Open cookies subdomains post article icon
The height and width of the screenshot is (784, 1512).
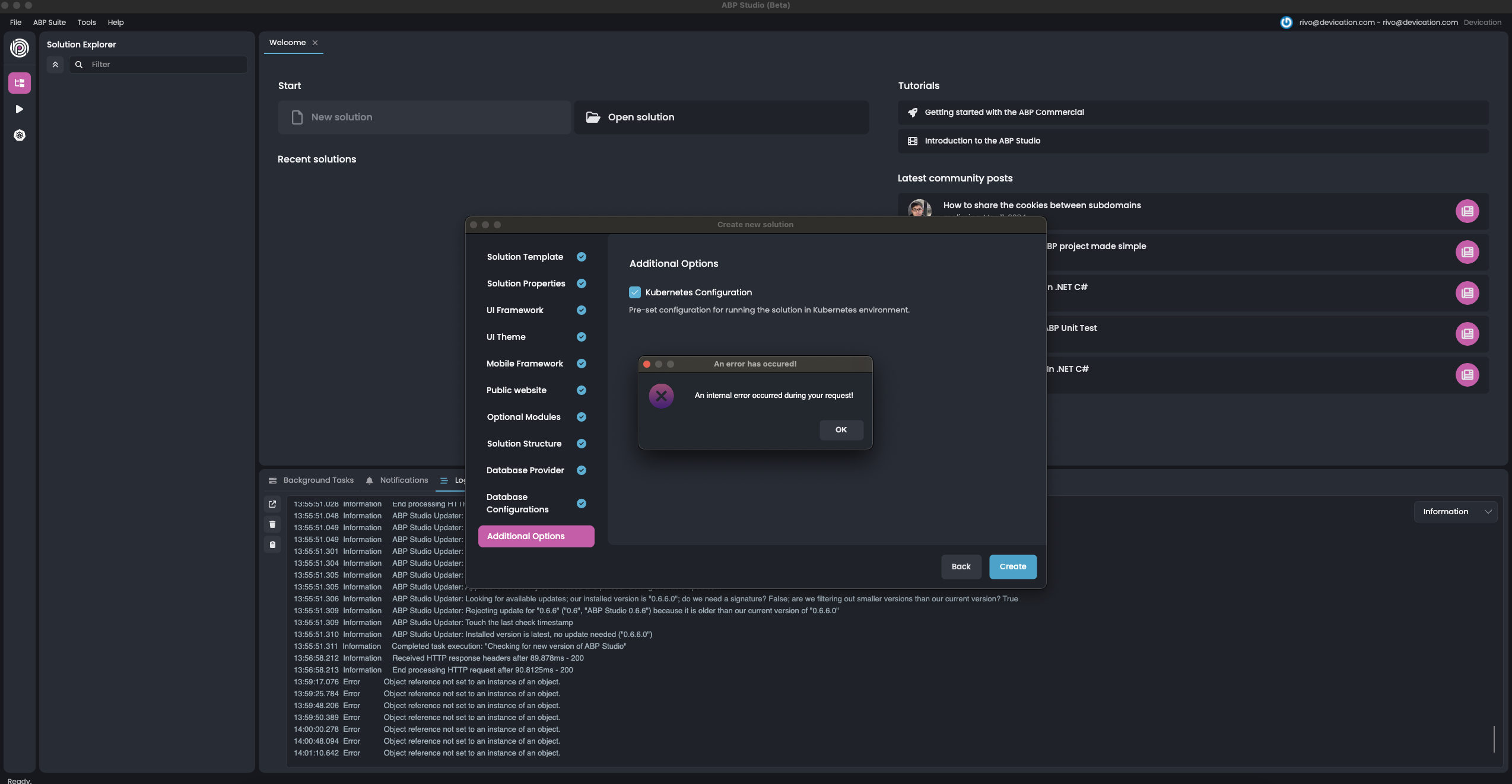click(x=1467, y=211)
